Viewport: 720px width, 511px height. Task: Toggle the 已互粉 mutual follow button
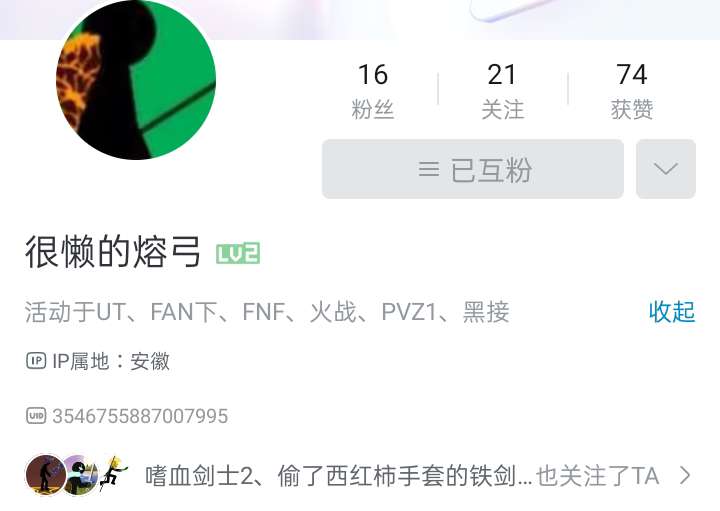[473, 169]
